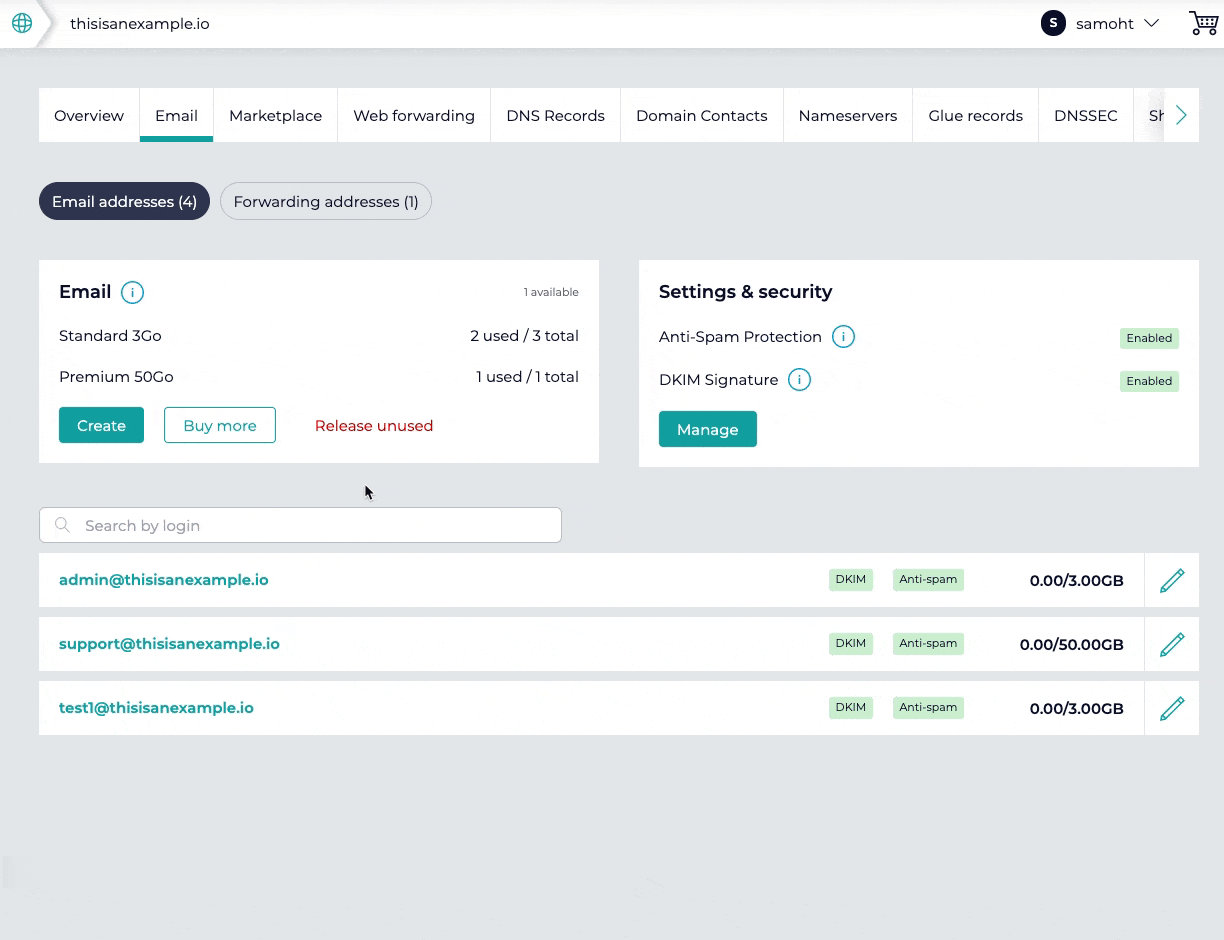Go to the Nameservers tab
This screenshot has height=940, width=1224.
[x=847, y=115]
